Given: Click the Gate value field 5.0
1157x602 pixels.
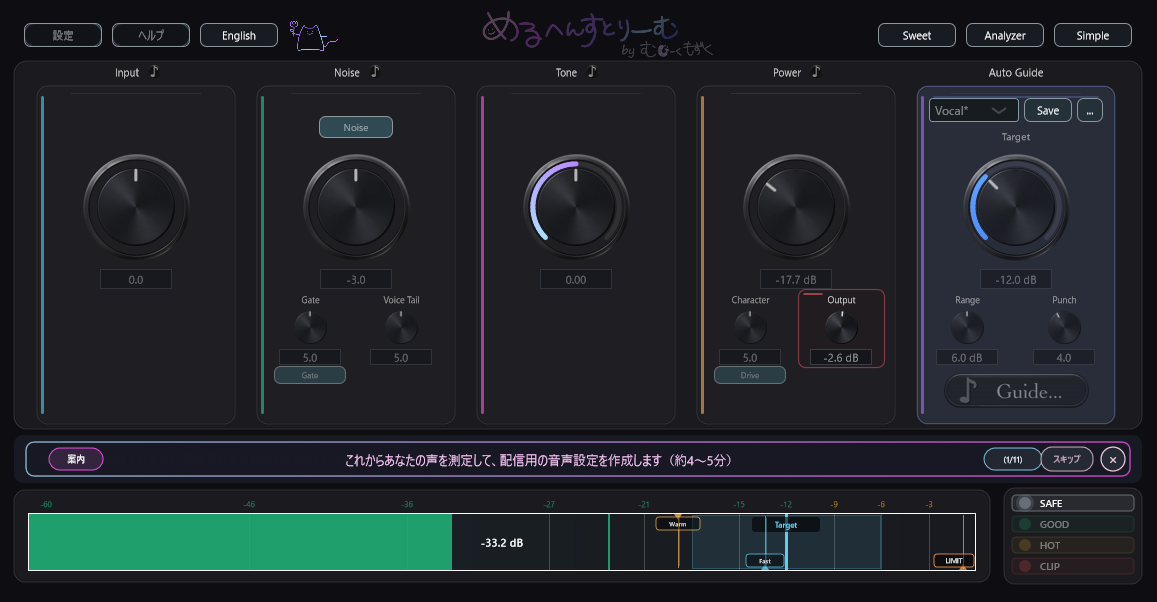Looking at the screenshot, I should tap(310, 357).
